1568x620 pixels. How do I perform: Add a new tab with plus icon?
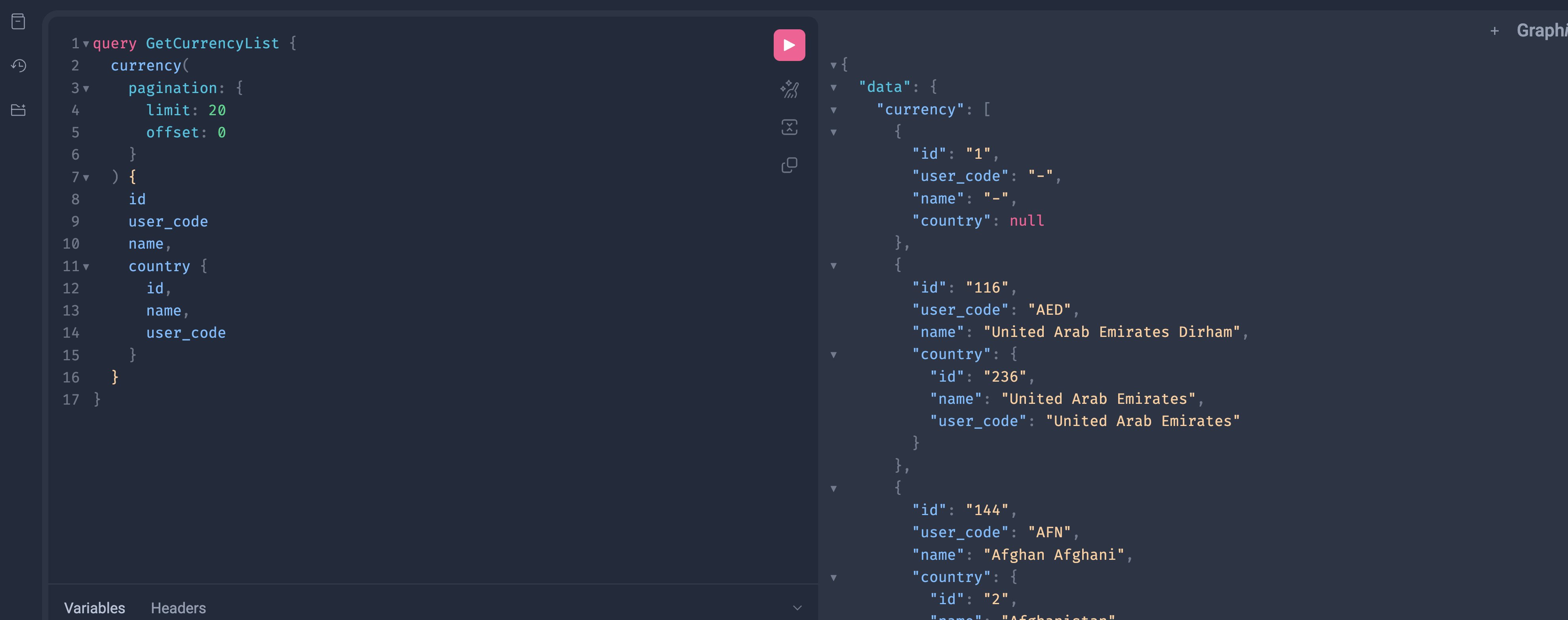[1494, 31]
